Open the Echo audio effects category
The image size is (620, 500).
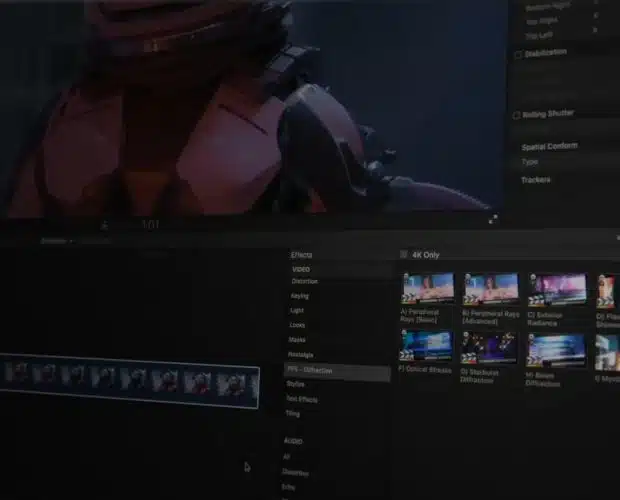tap(288, 487)
